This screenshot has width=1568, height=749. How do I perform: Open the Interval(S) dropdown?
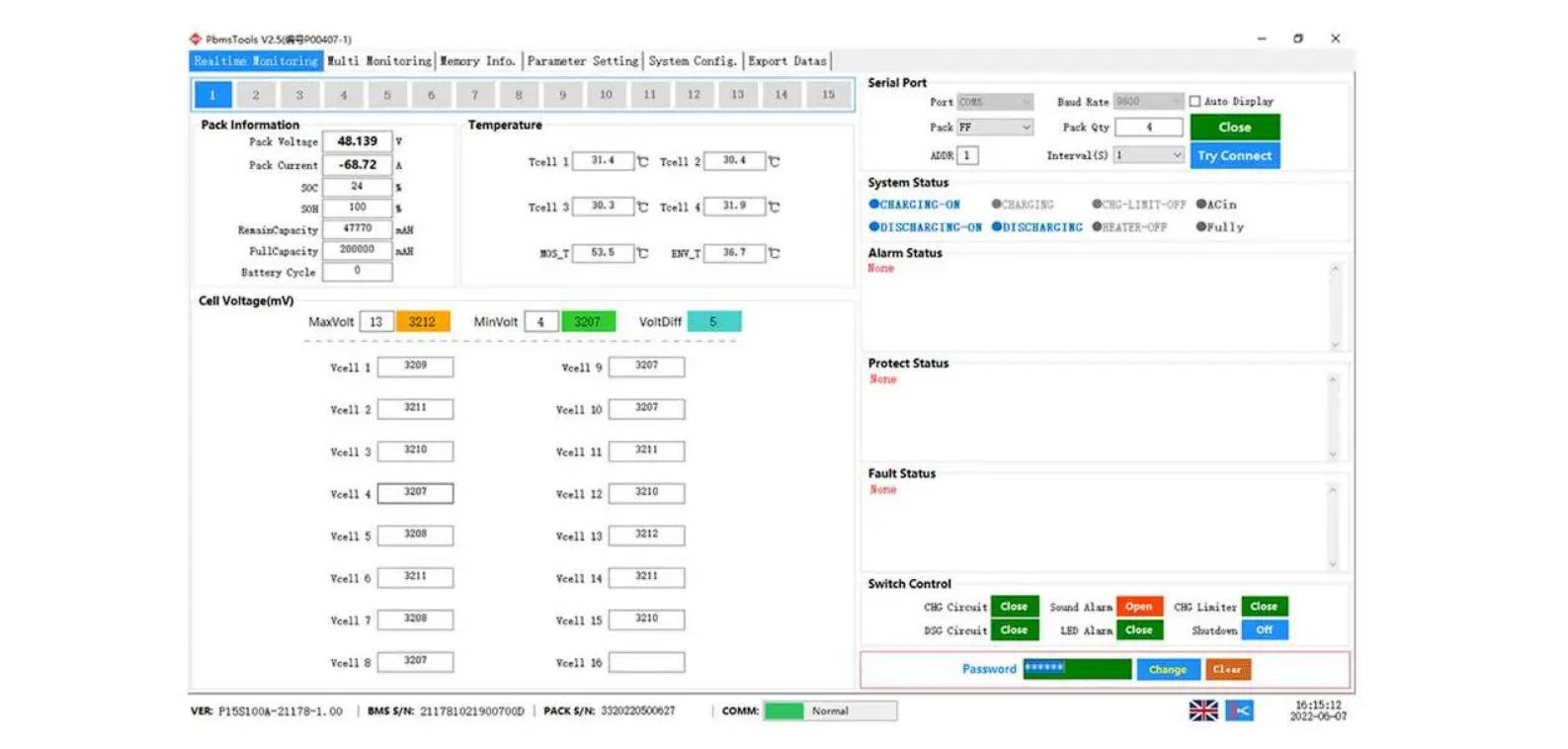pyautogui.click(x=1148, y=155)
